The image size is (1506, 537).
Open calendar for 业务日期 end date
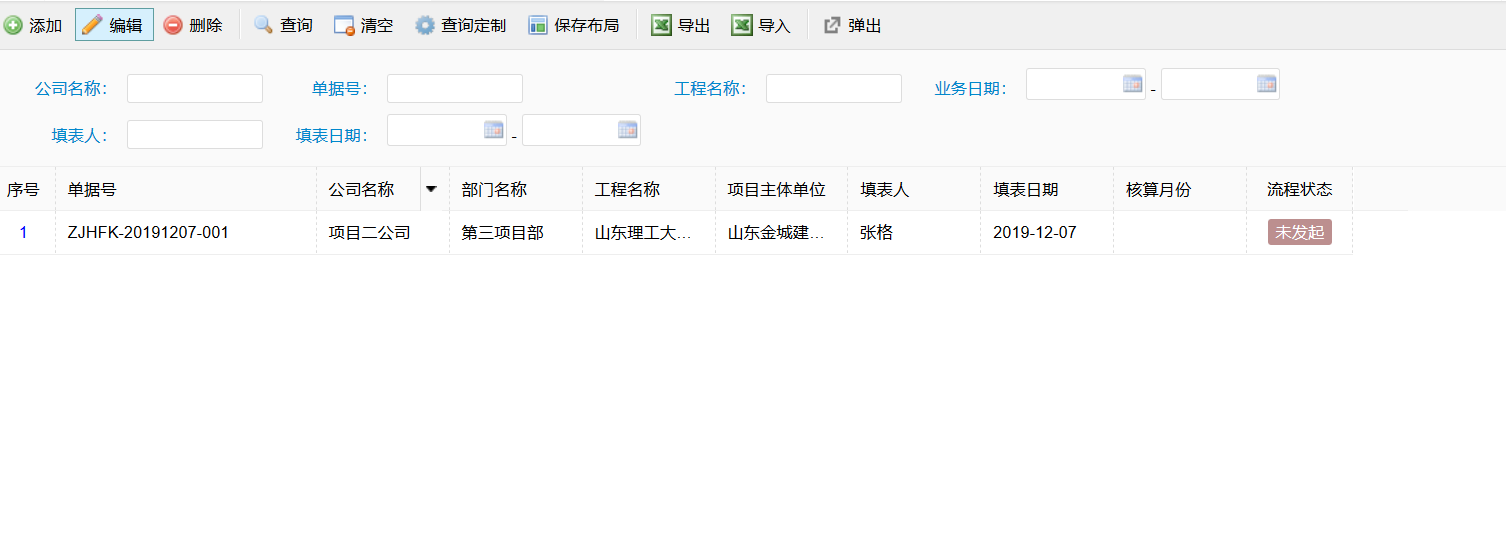pos(1266,84)
